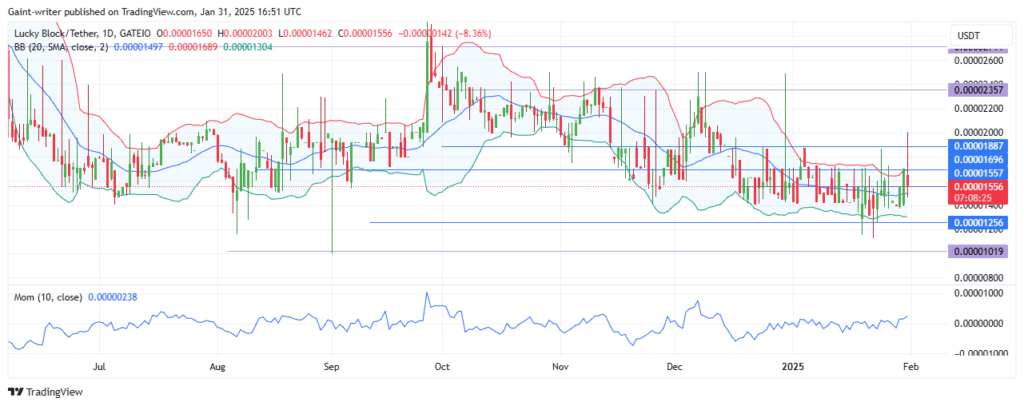Click the Nov label on the time axis

point(559,367)
